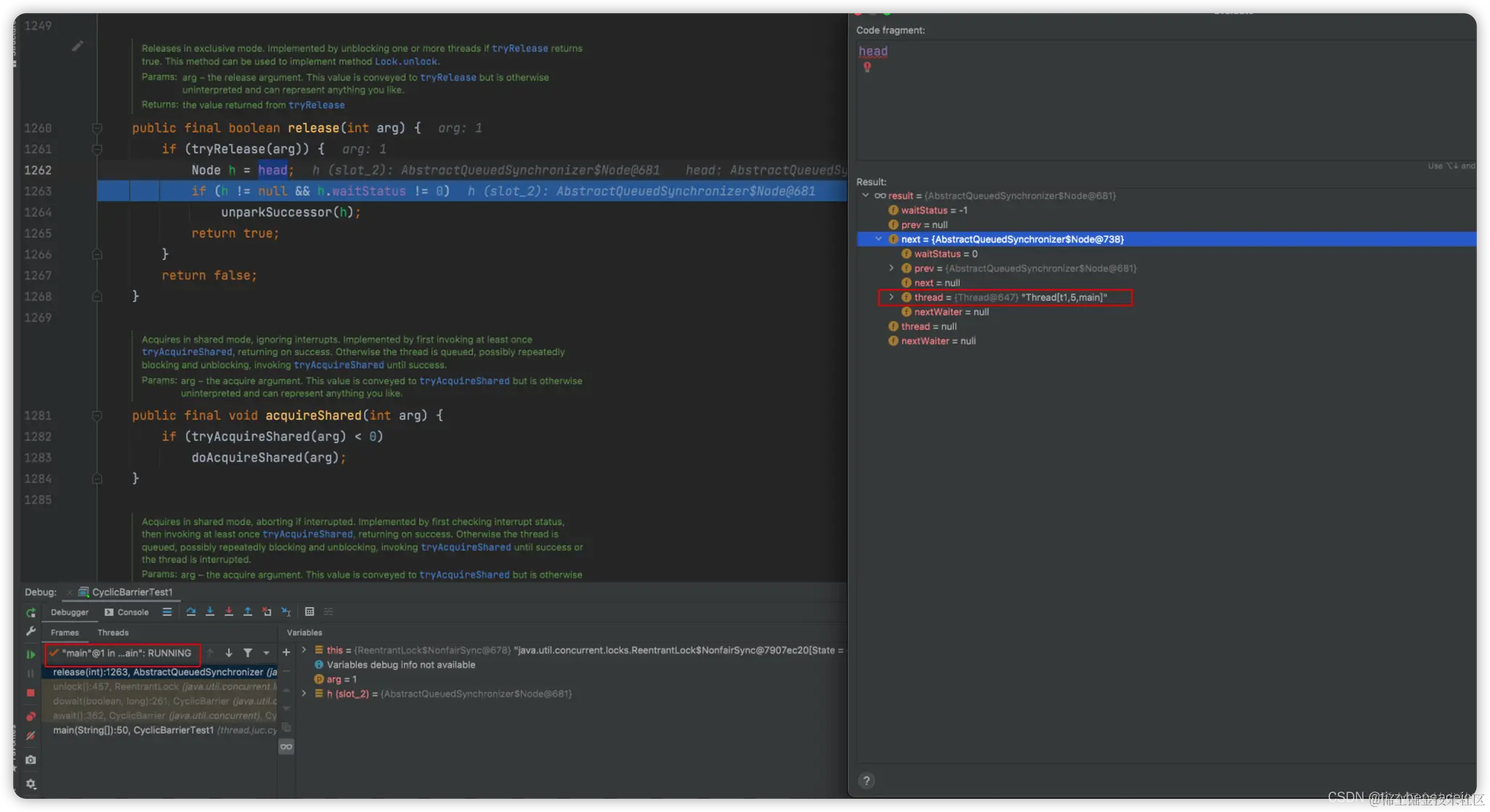
Task: Open the Threads tab
Action: click(x=113, y=633)
